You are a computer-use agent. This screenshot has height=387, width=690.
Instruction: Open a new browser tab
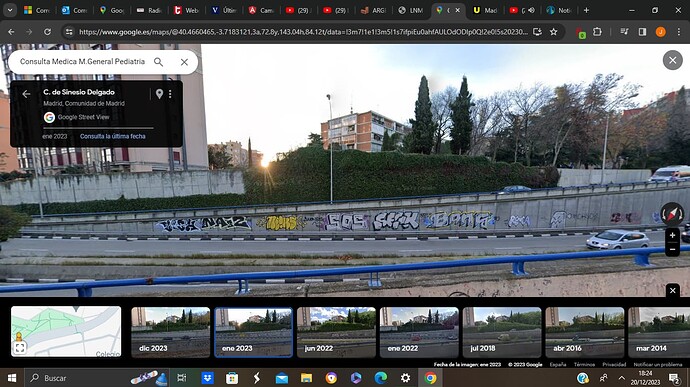click(586, 10)
